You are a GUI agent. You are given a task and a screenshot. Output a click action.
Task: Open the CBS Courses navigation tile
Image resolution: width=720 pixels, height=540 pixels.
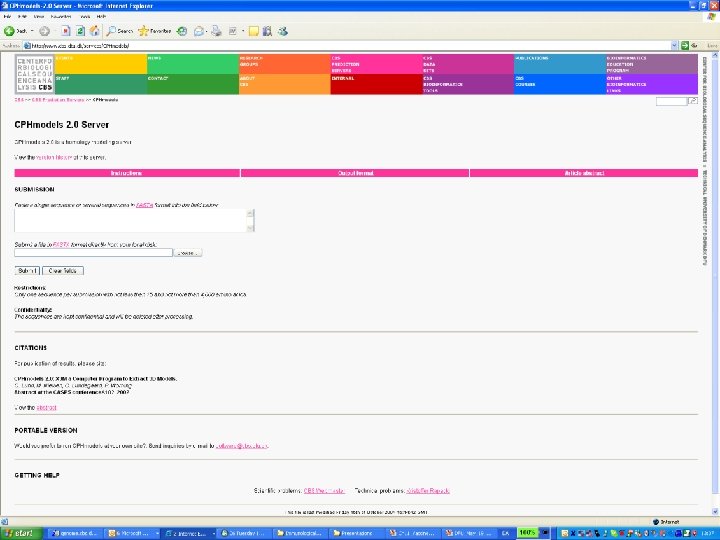click(560, 84)
